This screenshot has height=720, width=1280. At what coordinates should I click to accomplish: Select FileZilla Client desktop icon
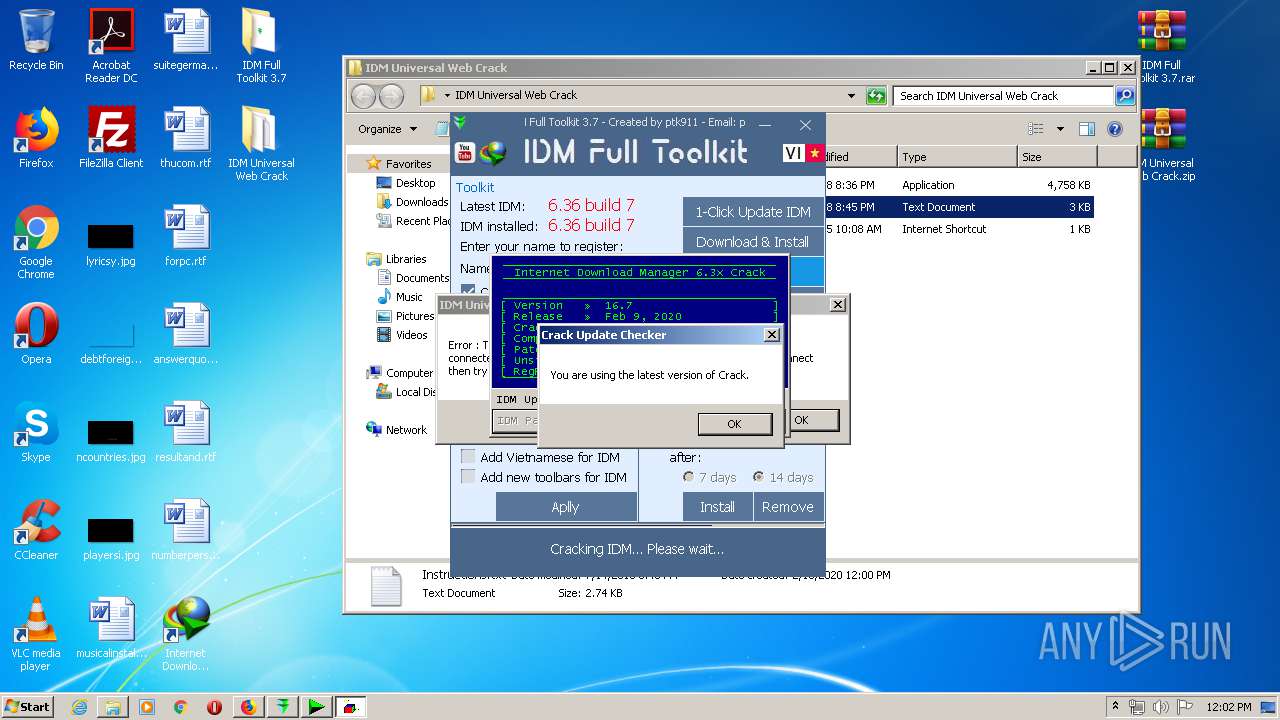point(111,138)
